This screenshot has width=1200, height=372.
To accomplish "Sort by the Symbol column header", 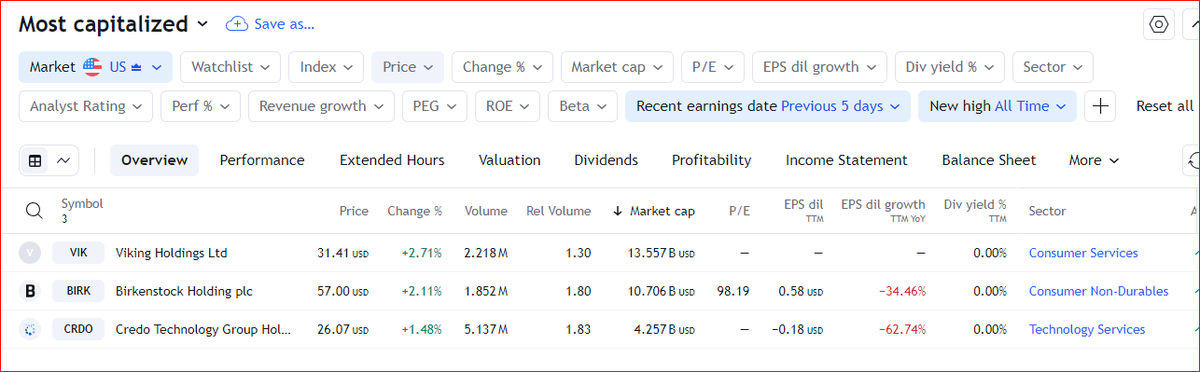I will (82, 204).
